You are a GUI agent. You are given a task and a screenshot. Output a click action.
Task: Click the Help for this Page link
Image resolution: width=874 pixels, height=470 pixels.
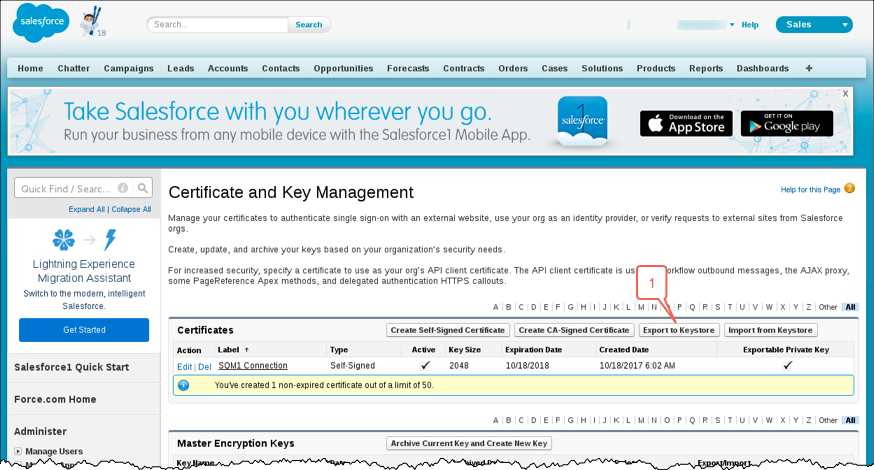click(810, 190)
